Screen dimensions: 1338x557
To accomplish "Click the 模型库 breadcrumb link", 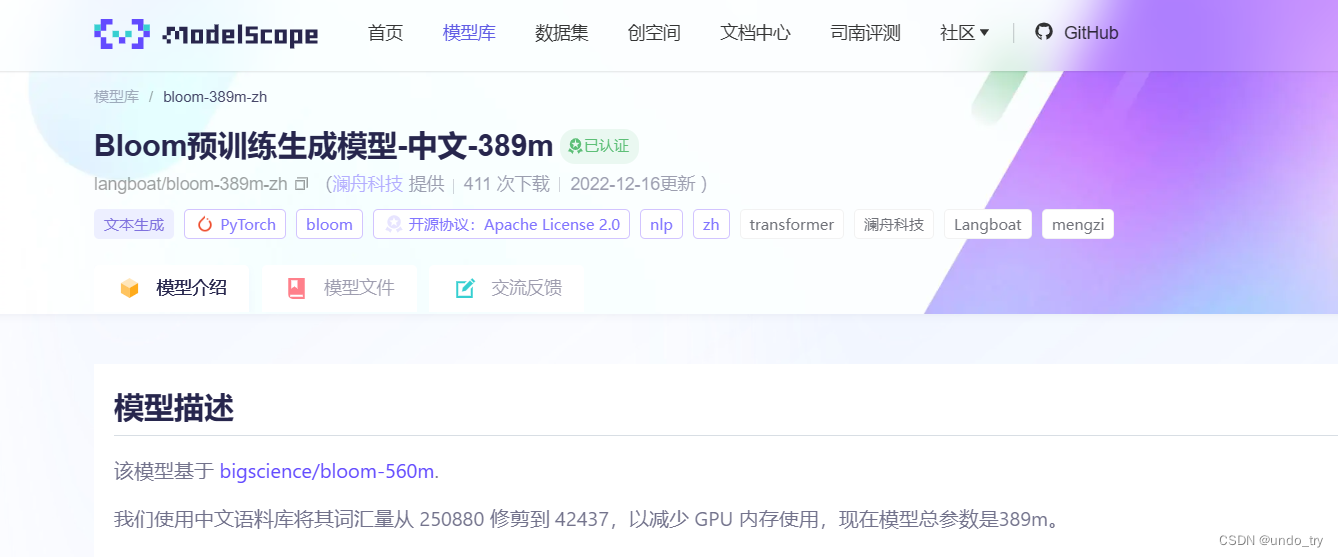I will coord(116,97).
